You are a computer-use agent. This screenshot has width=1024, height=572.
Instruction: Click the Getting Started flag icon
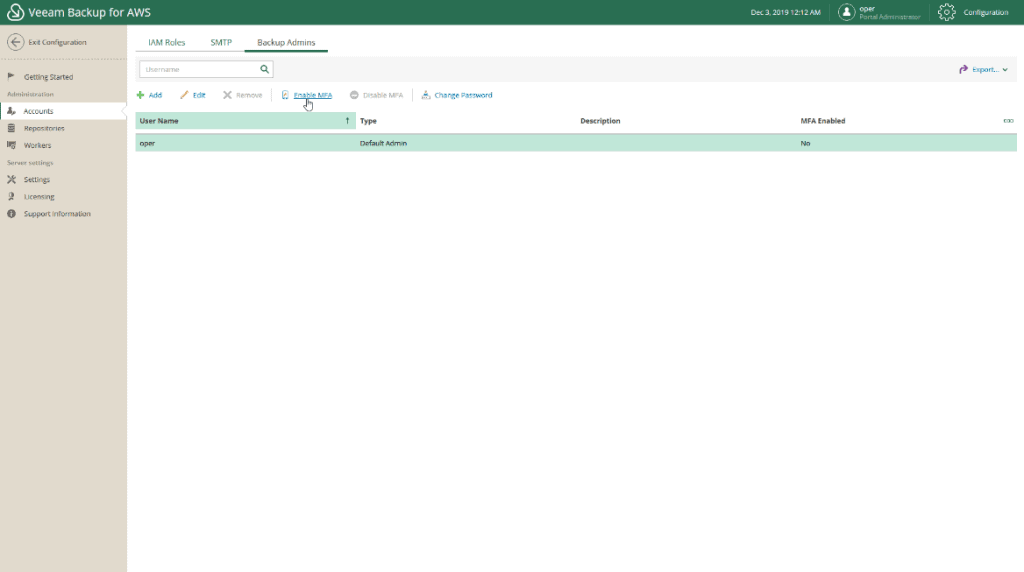coord(11,76)
